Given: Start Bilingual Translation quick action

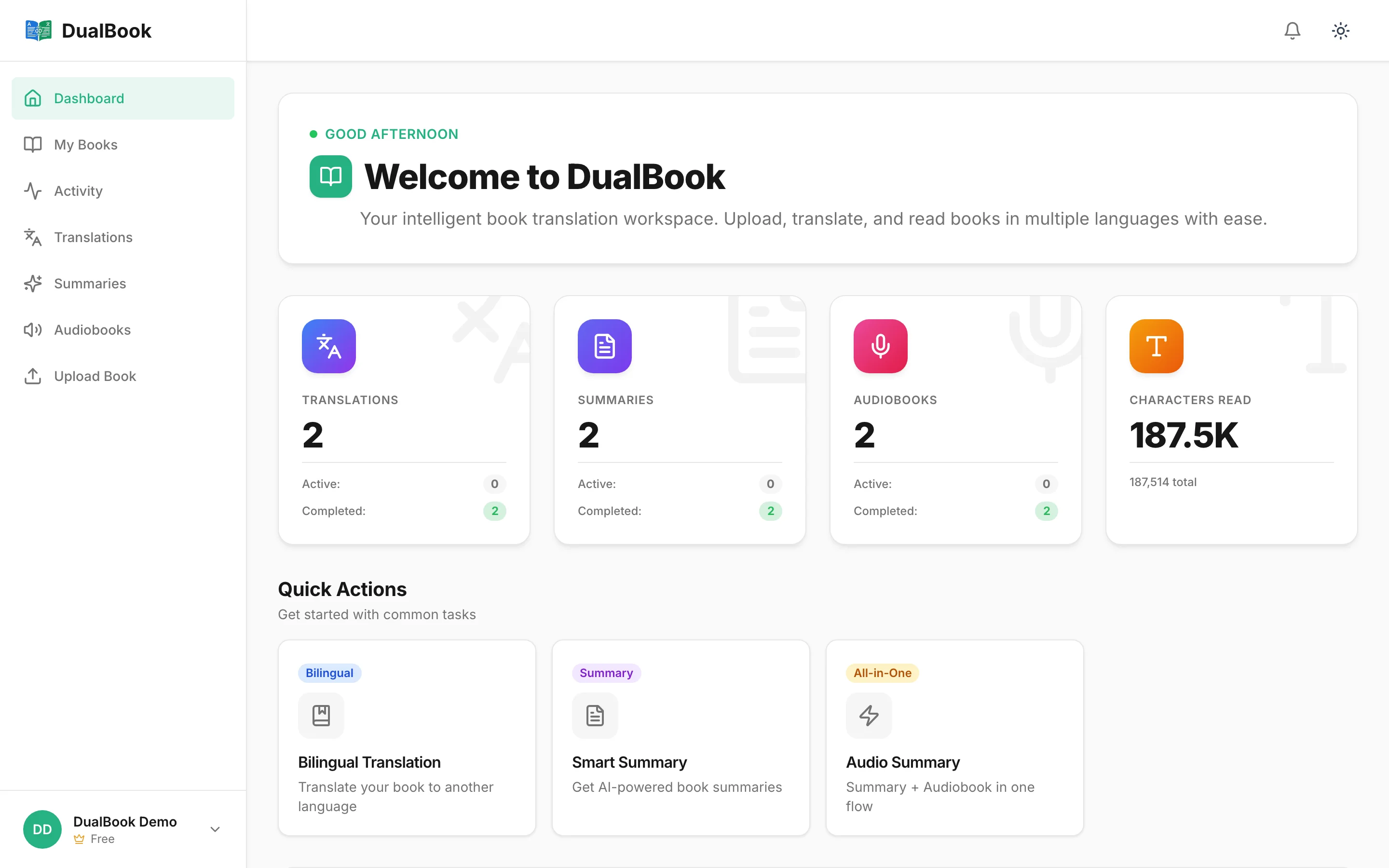Looking at the screenshot, I should [x=407, y=738].
